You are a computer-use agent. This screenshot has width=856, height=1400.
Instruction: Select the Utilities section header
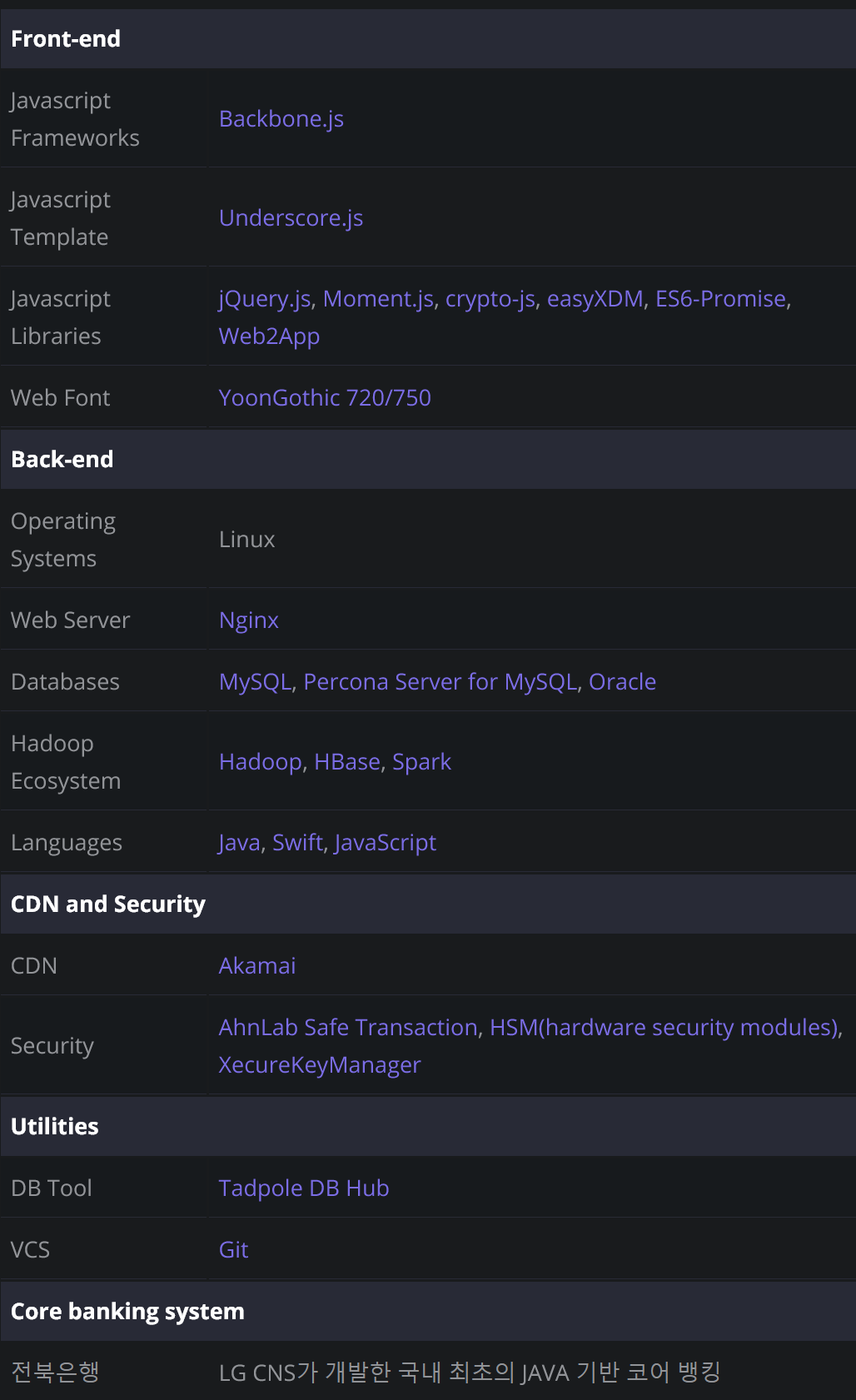click(x=428, y=1127)
